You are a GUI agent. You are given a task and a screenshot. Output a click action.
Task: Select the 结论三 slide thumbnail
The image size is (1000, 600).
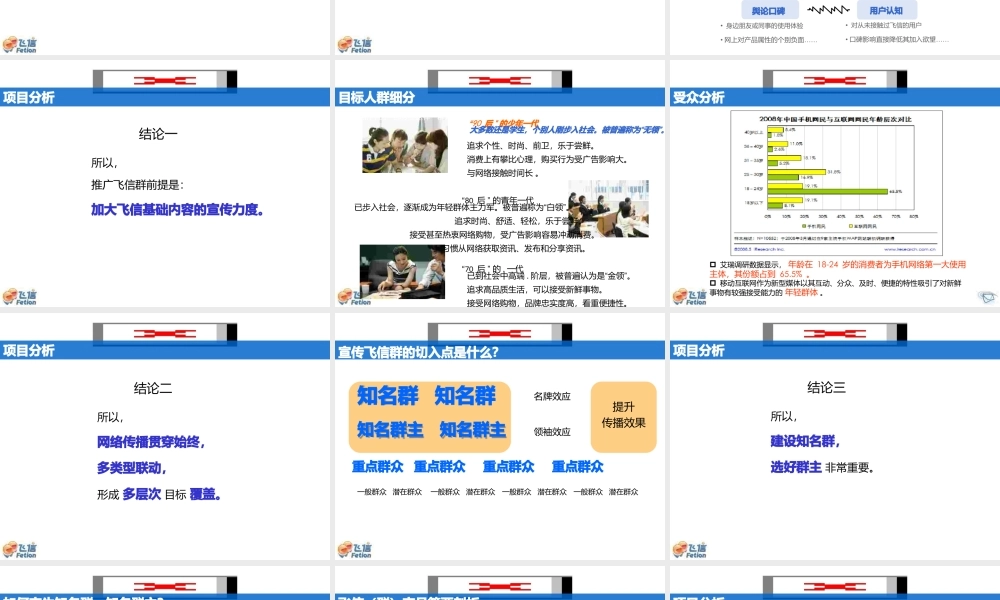835,437
